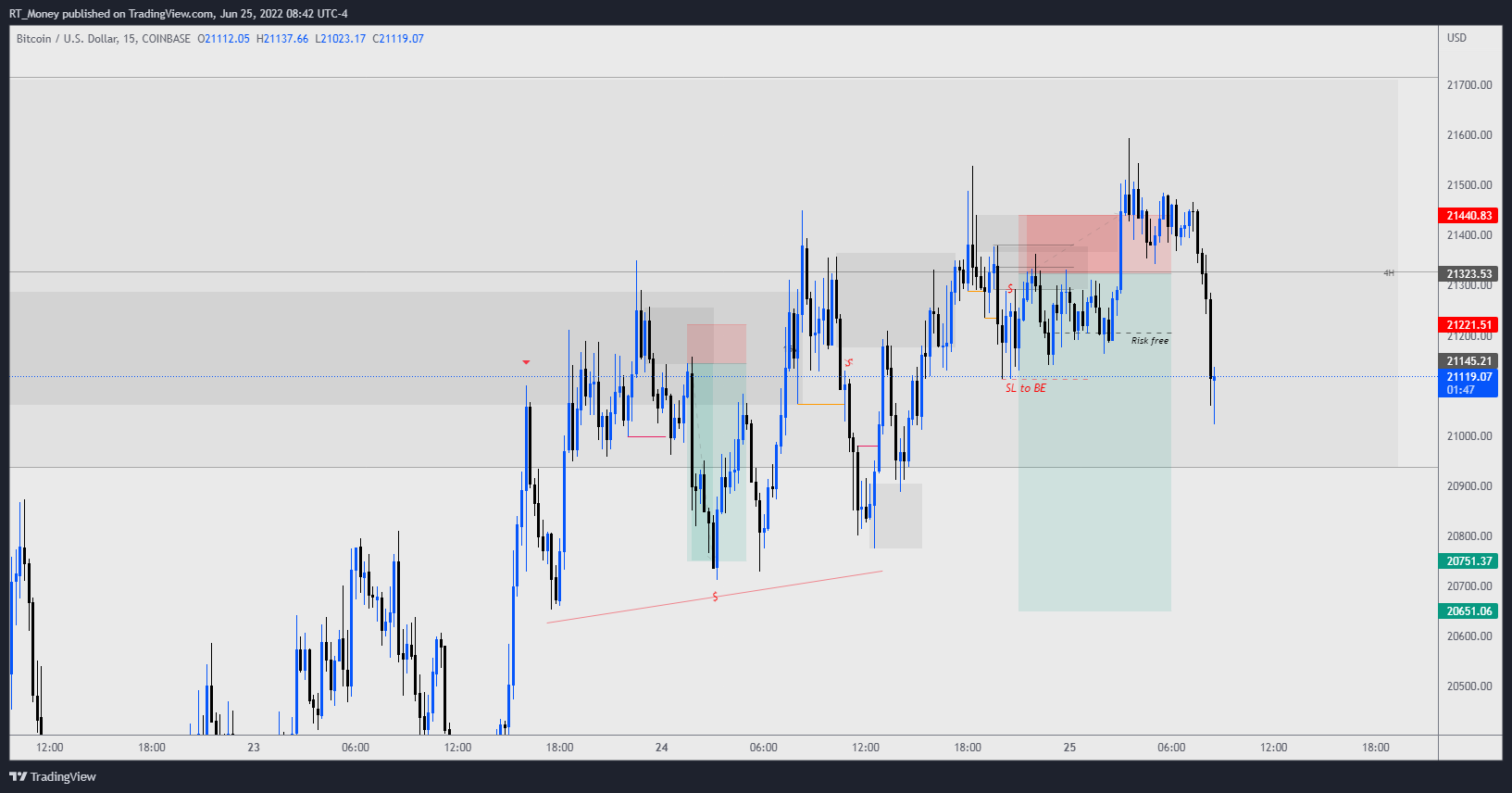Click the TradingView logo in the footer
The height and width of the screenshot is (793, 1512).
point(53,776)
